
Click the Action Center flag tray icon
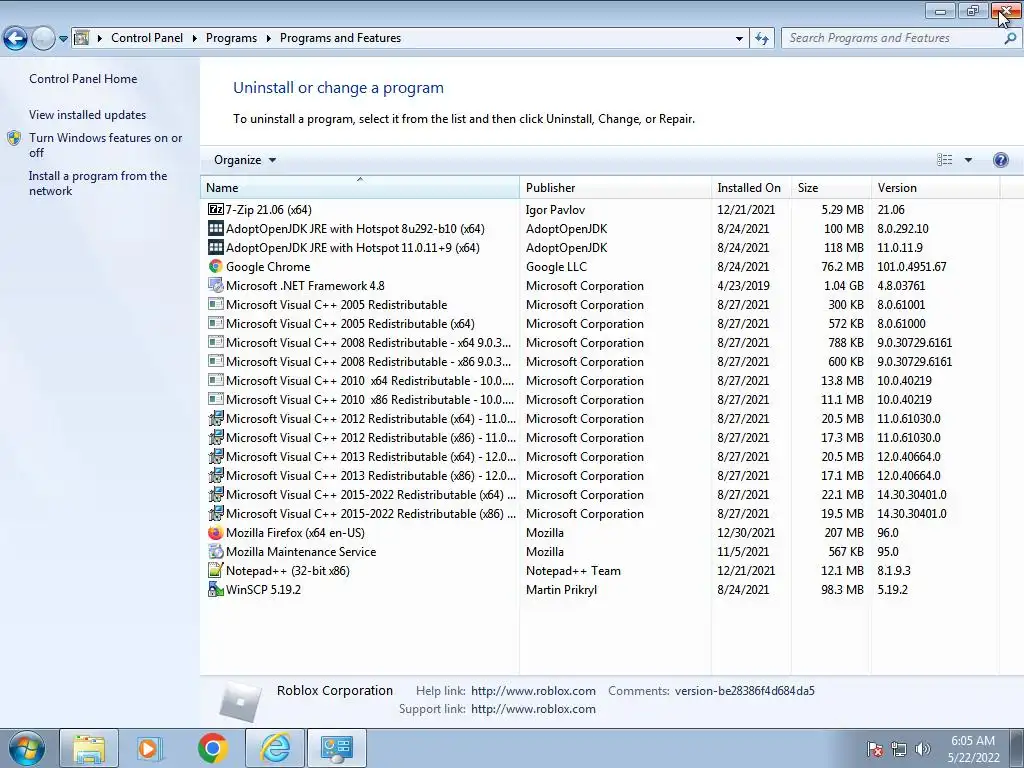click(875, 749)
